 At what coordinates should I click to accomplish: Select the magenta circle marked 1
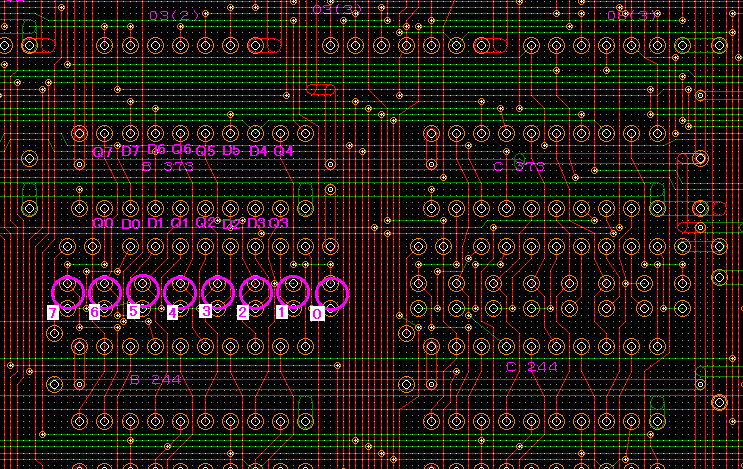pos(293,291)
